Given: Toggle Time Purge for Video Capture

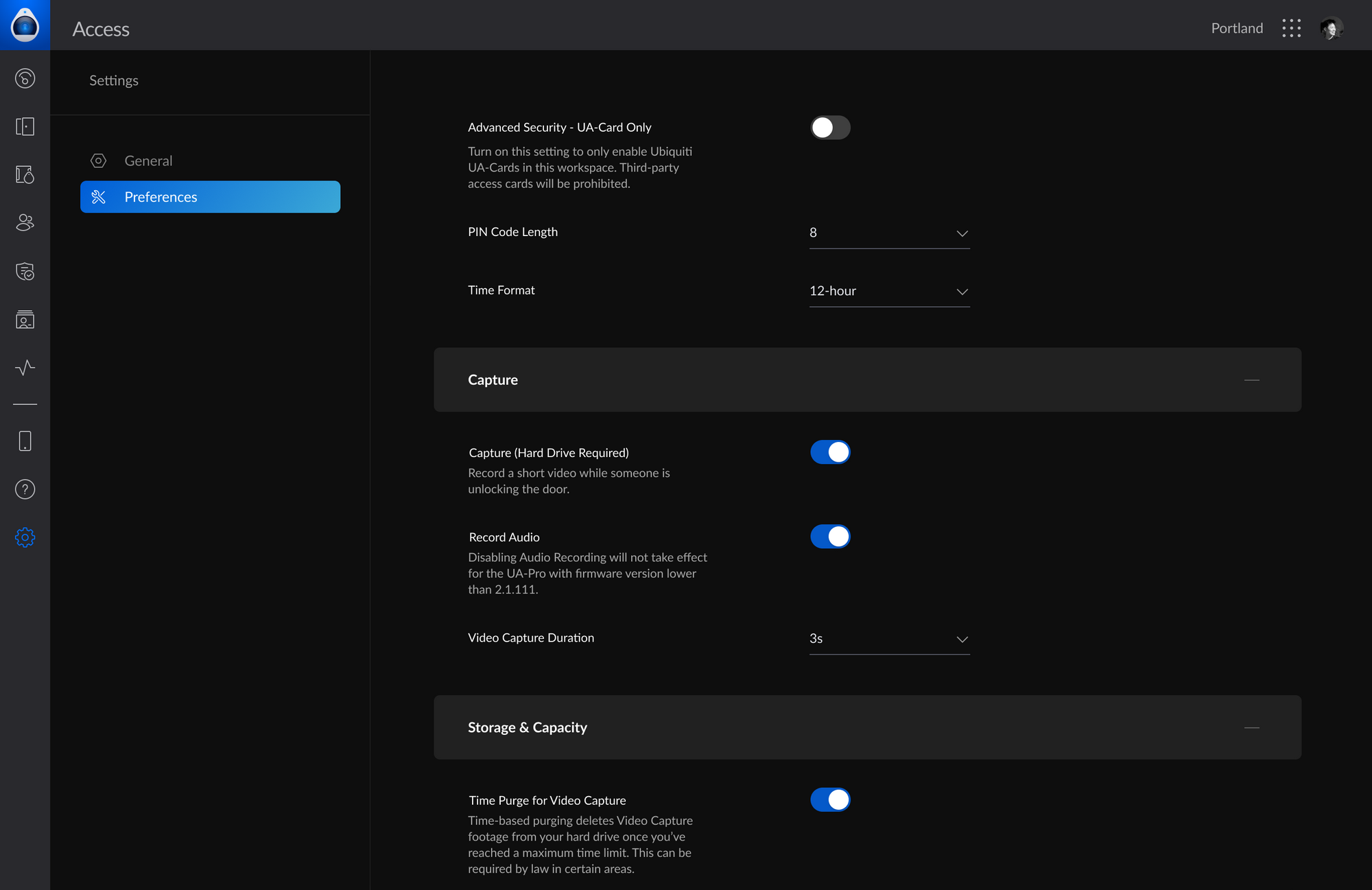Looking at the screenshot, I should pyautogui.click(x=830, y=799).
